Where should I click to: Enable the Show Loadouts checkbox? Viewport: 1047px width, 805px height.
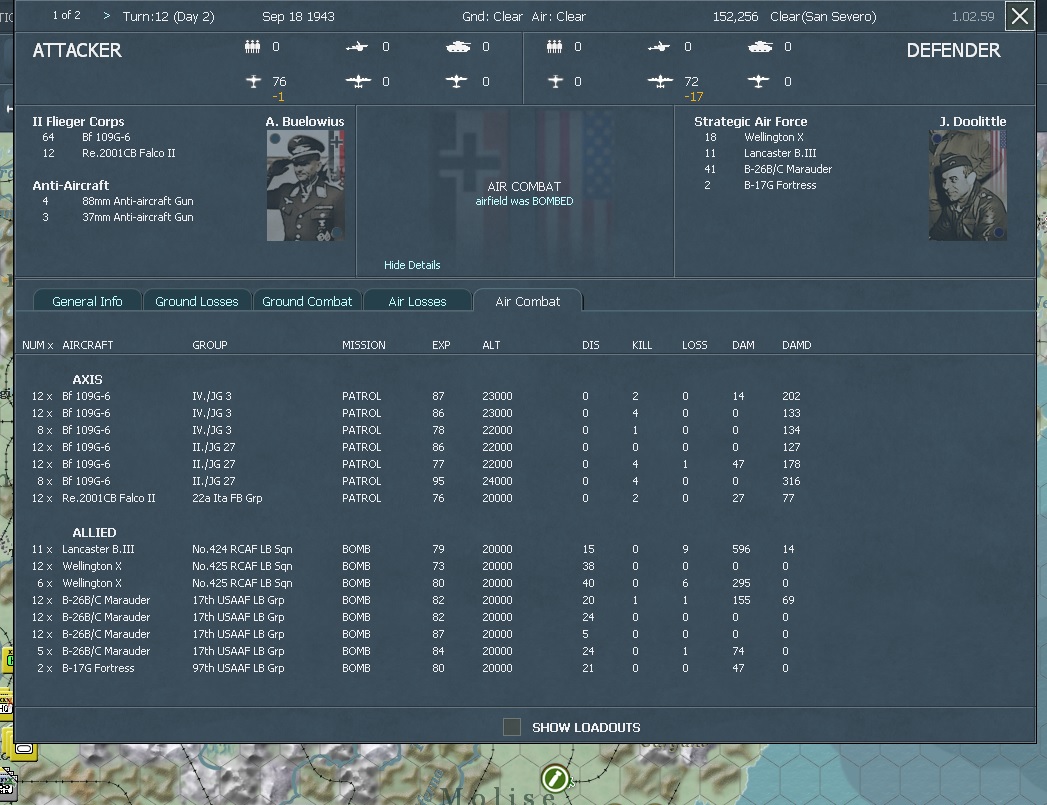tap(514, 728)
